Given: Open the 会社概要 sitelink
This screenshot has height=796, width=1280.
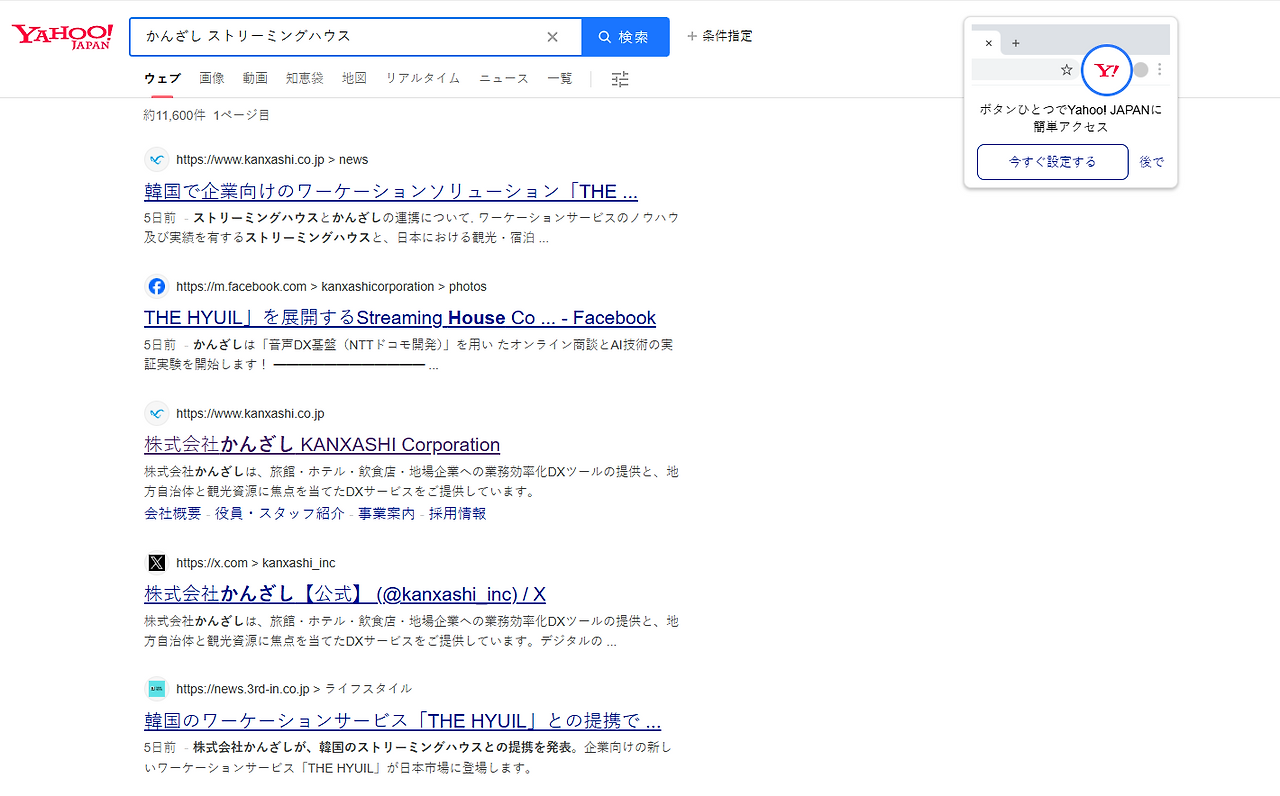Looking at the screenshot, I should click(172, 514).
